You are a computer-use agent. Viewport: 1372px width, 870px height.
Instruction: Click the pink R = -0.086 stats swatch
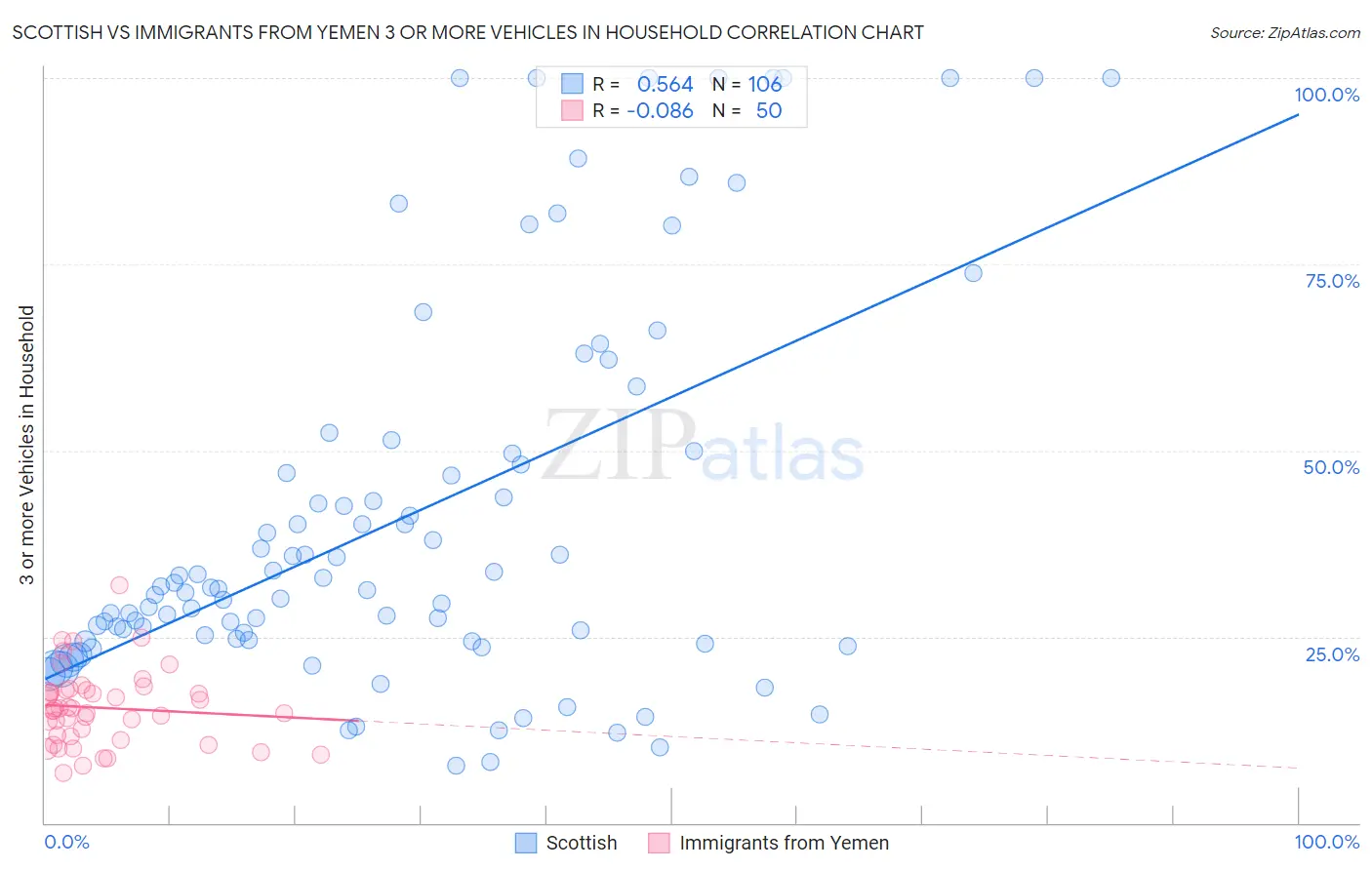572,110
